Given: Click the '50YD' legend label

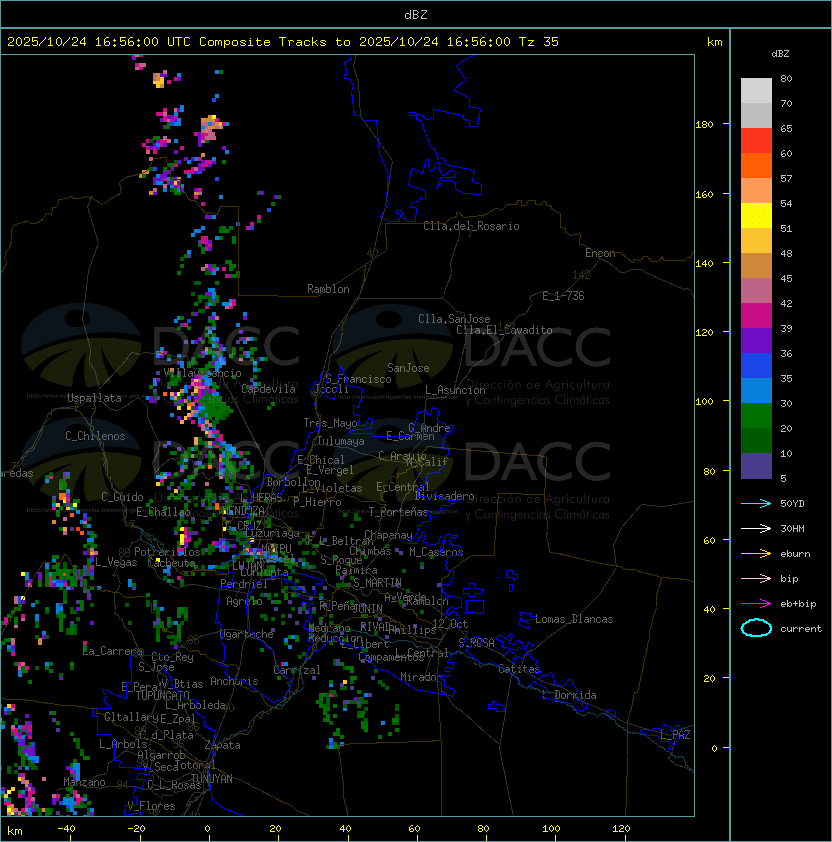Looking at the screenshot, I should pyautogui.click(x=792, y=504).
